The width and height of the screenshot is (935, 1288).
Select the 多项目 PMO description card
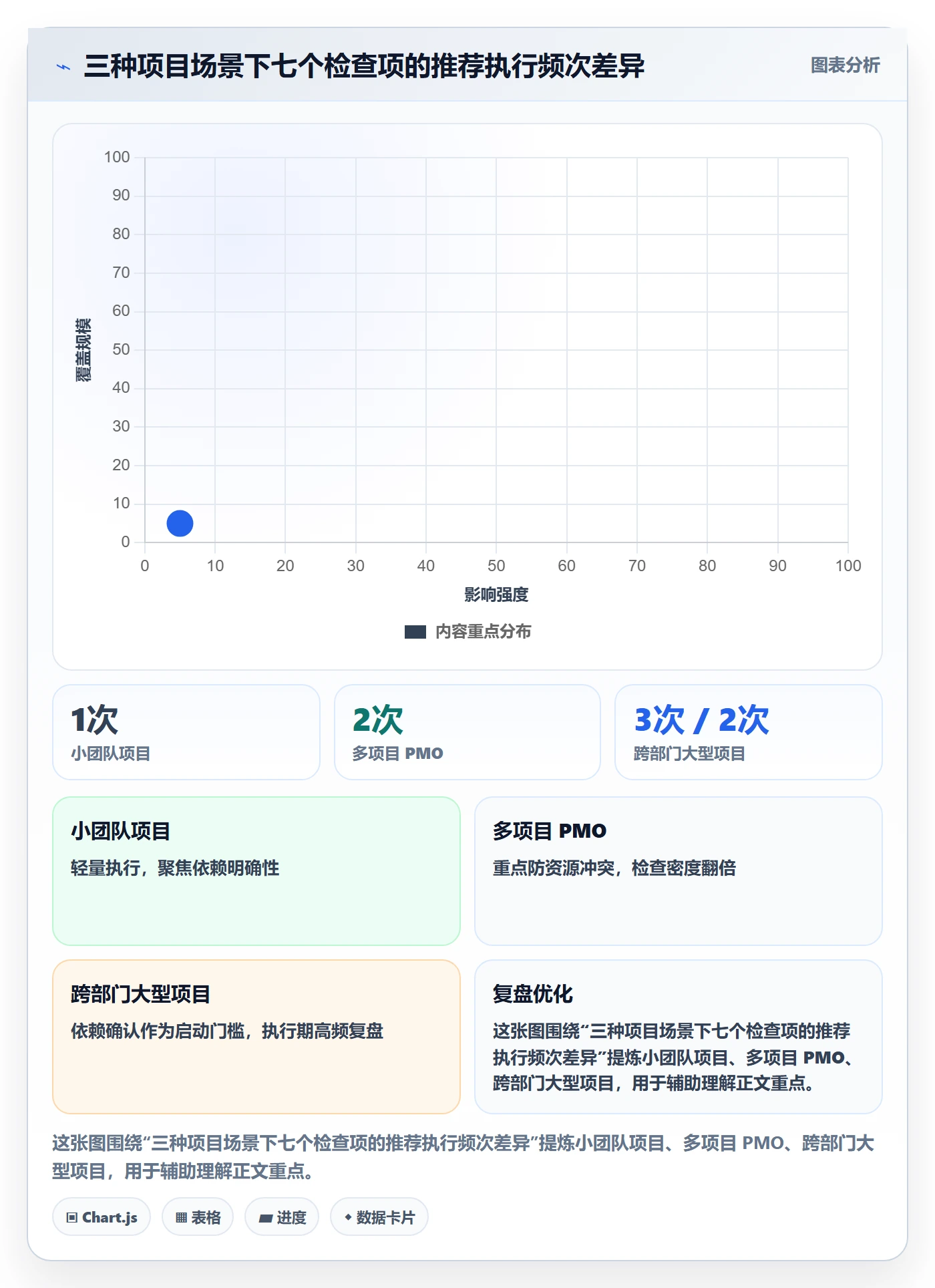coord(679,871)
